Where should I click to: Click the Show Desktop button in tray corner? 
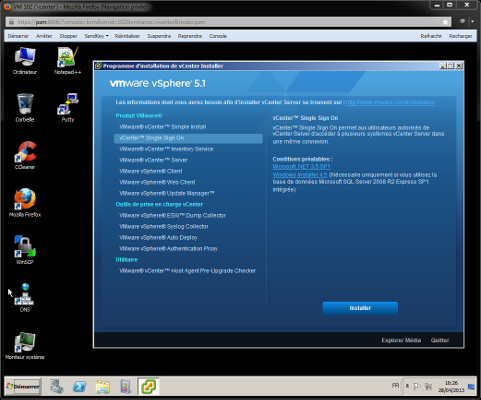pos(471,387)
